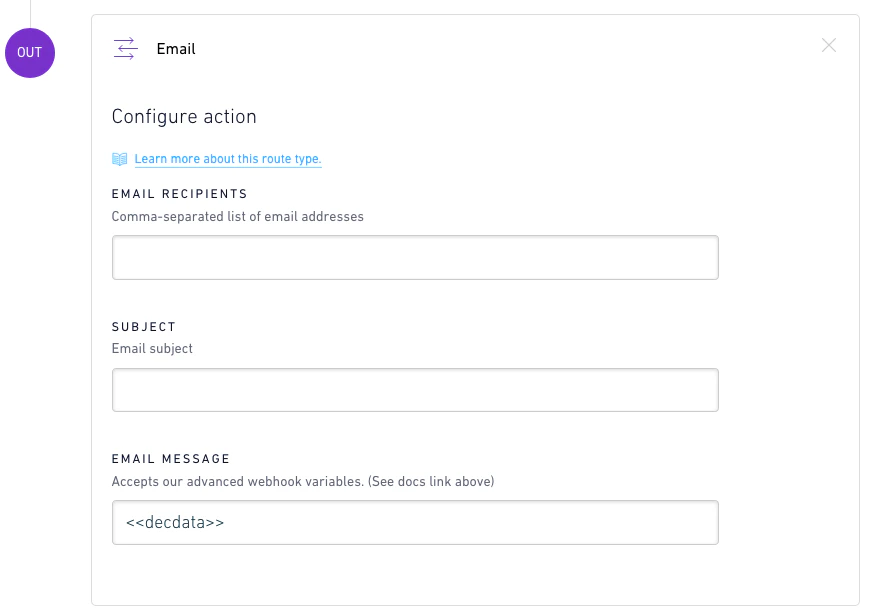The image size is (870, 614).
Task: Dismiss the Email configuration panel
Action: (x=828, y=45)
